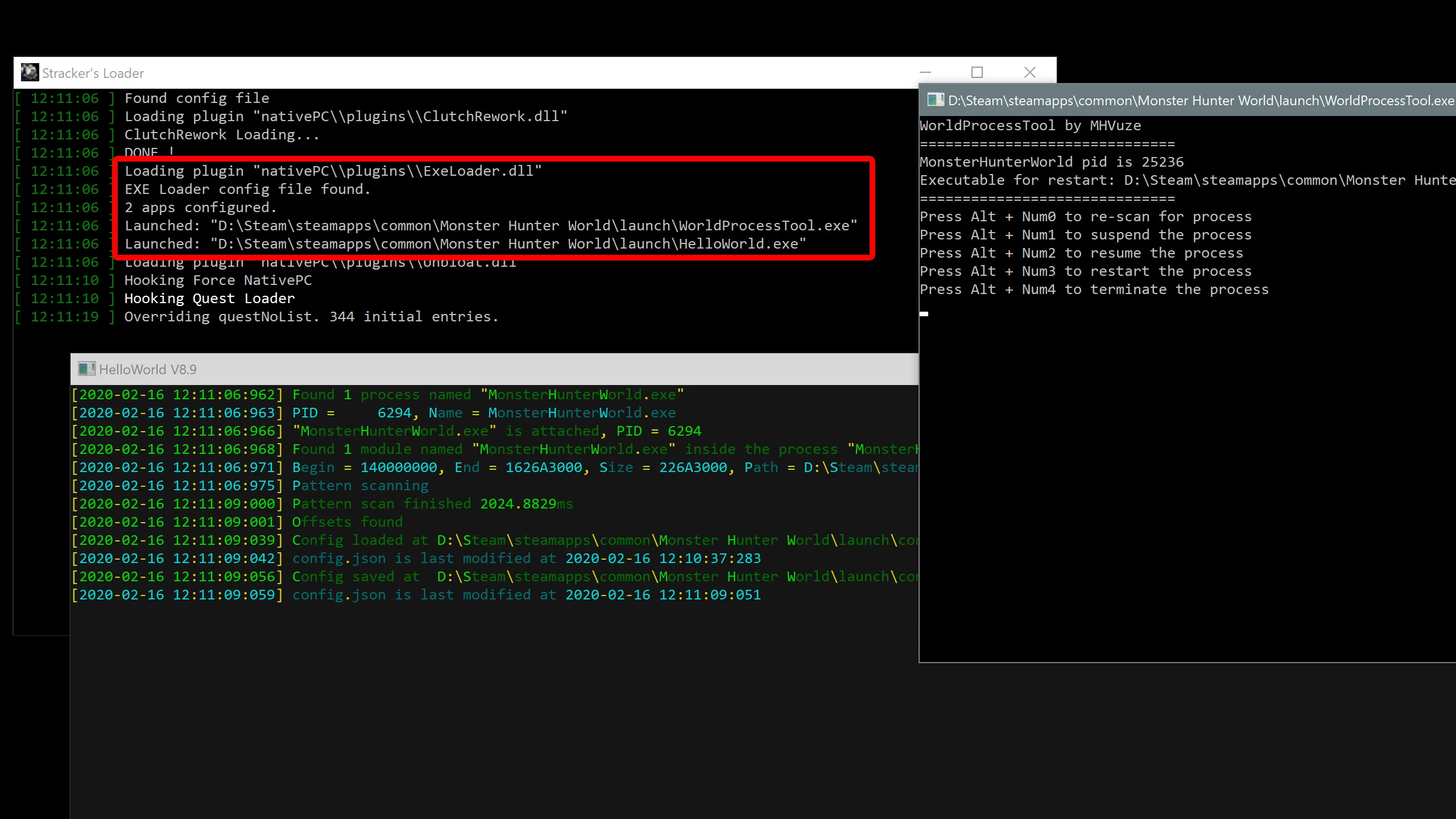
Task: Click the "Config saved at" line
Action: [x=605, y=577]
